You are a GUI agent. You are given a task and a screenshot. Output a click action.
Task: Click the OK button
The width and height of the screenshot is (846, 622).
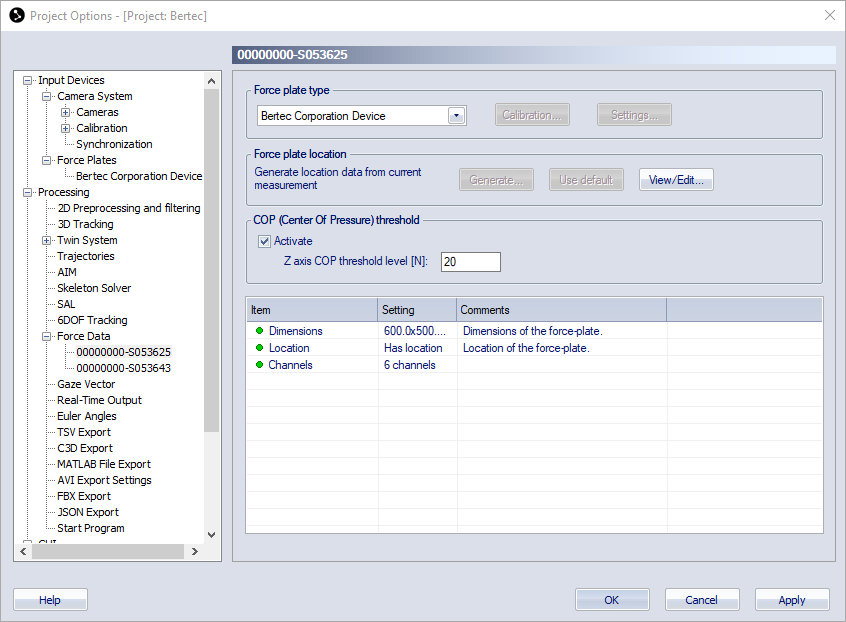pos(612,600)
